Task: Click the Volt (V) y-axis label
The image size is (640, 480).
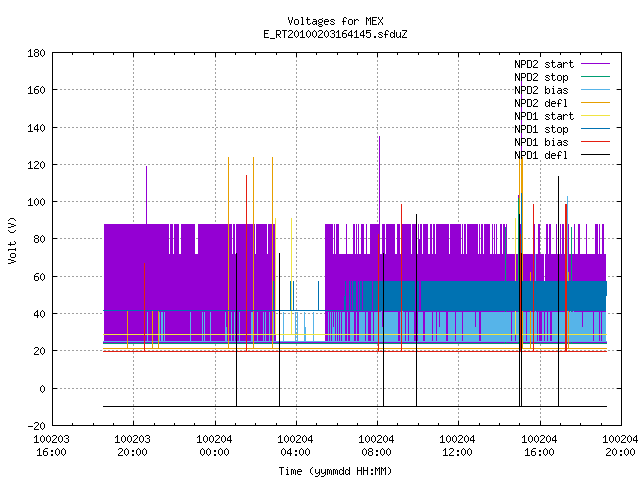Action: 13,240
